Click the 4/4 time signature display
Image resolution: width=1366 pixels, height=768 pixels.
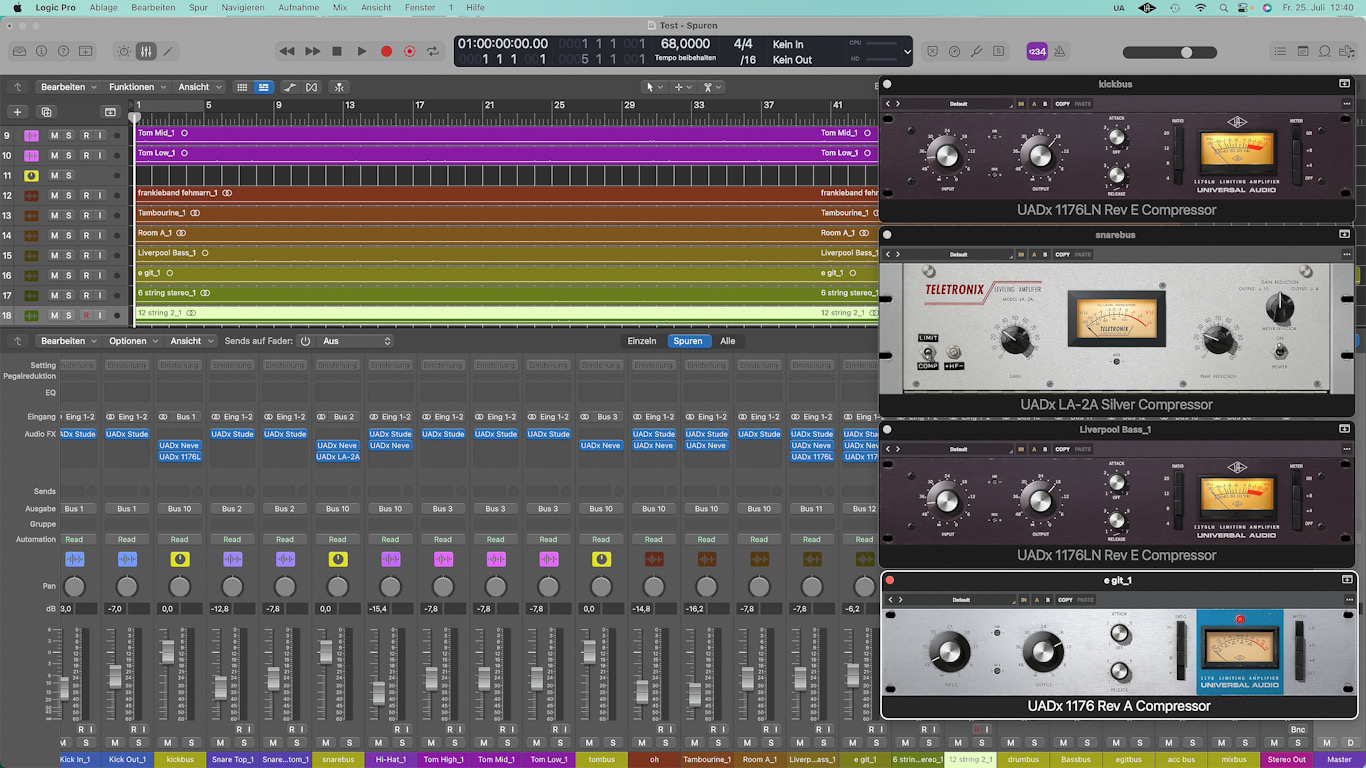(743, 44)
